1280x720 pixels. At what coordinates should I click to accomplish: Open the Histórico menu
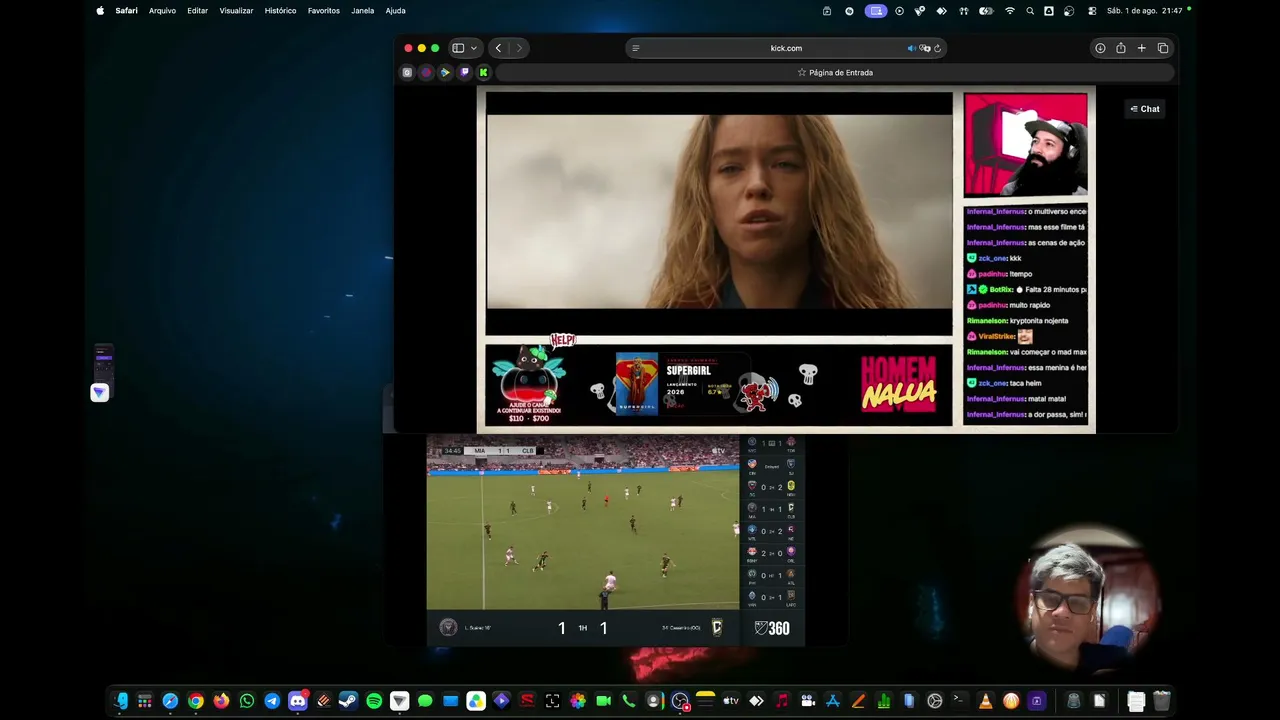280,11
